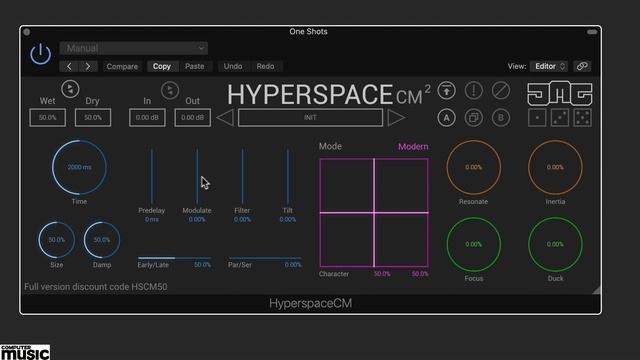
Task: Change the Mode from Modern
Action: (413, 147)
